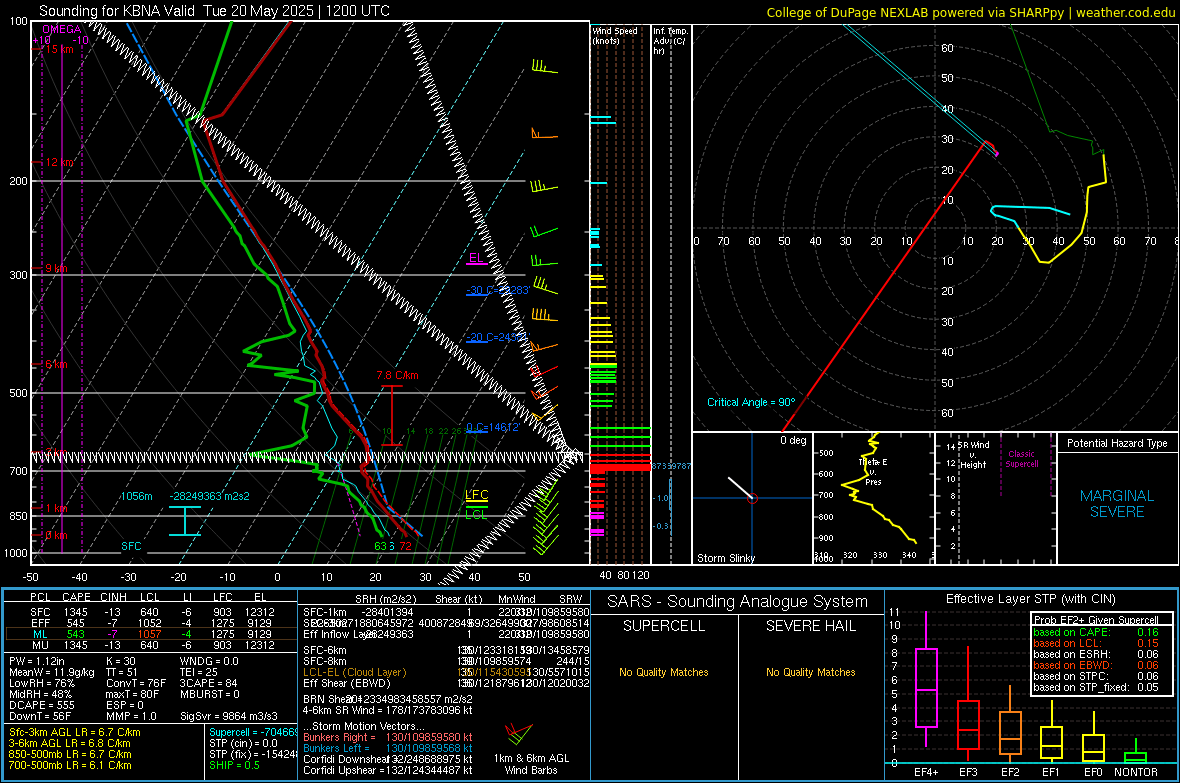Image resolution: width=1180 pixels, height=783 pixels.
Task: Click the yellow LFC label
Action: coord(476,495)
